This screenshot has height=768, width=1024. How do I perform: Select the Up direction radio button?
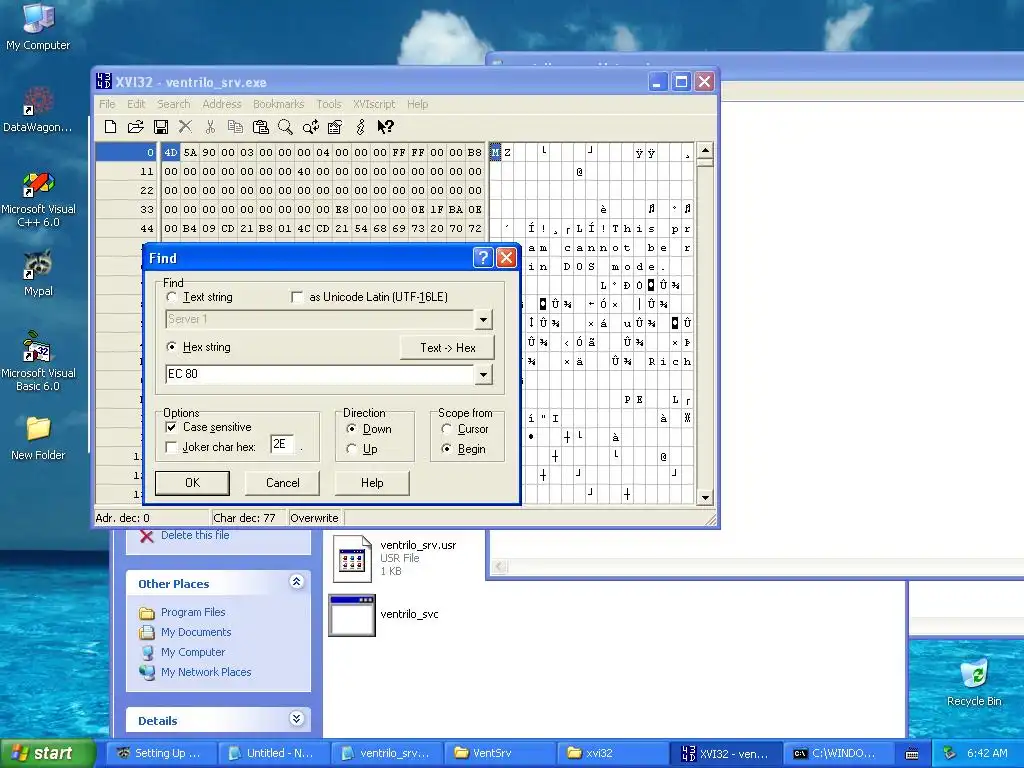(351, 449)
